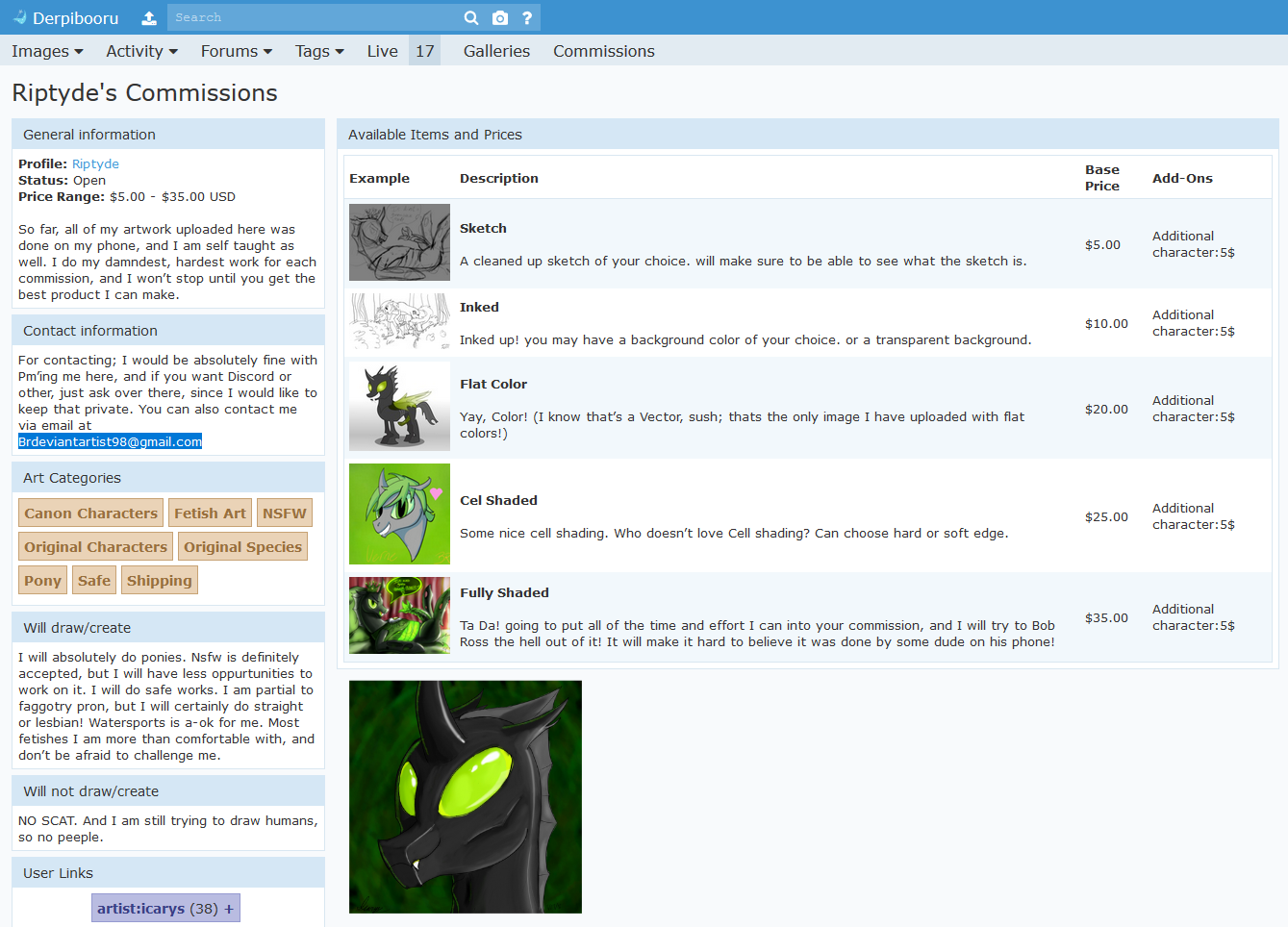The height and width of the screenshot is (927, 1288).
Task: Click the $10.00 base price cell
Action: coord(1106,324)
